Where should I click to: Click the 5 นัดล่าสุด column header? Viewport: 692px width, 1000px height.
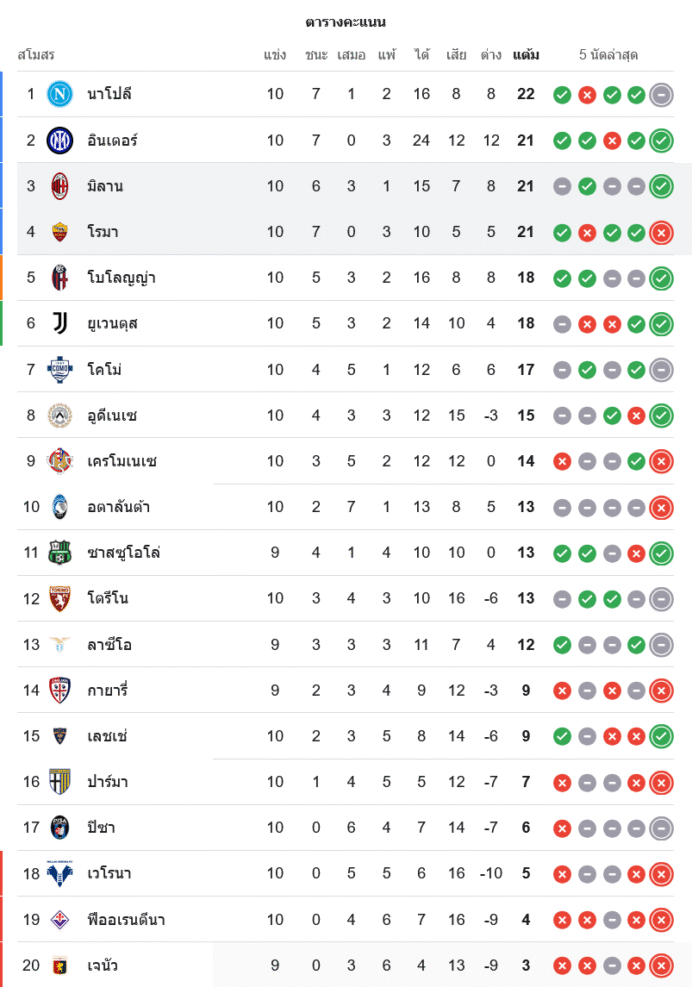click(608, 55)
